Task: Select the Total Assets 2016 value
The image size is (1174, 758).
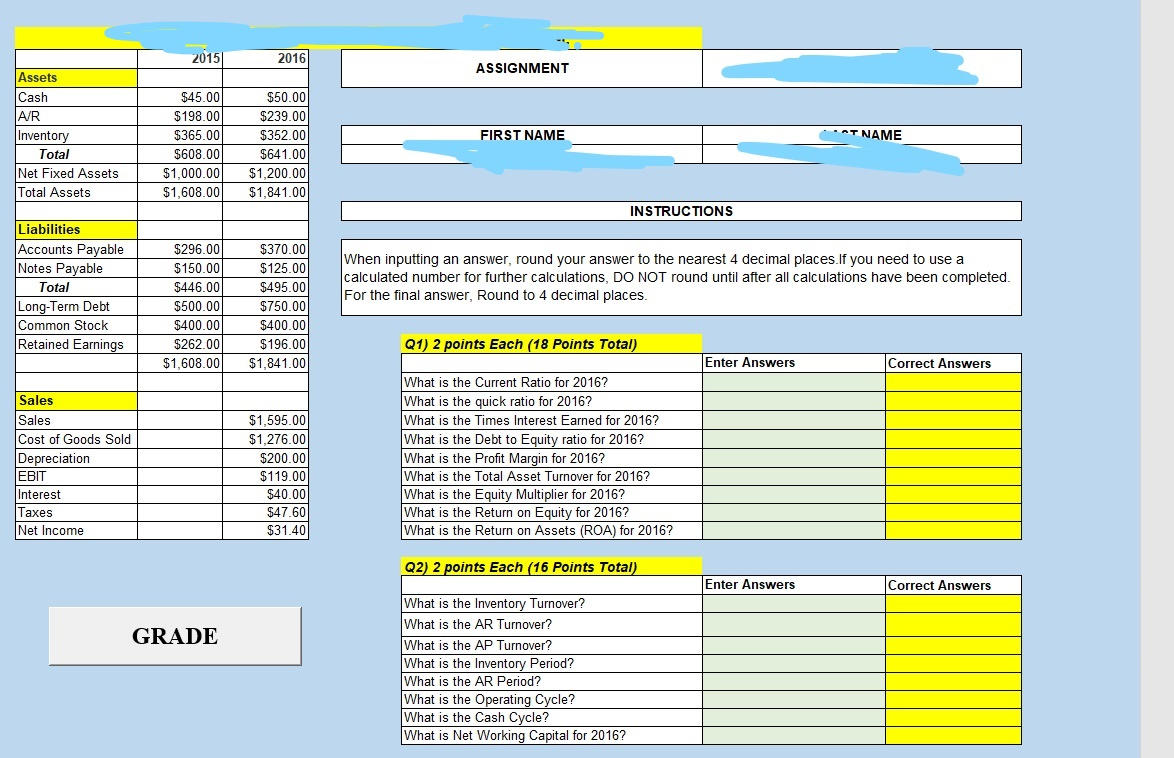Action: click(265, 192)
